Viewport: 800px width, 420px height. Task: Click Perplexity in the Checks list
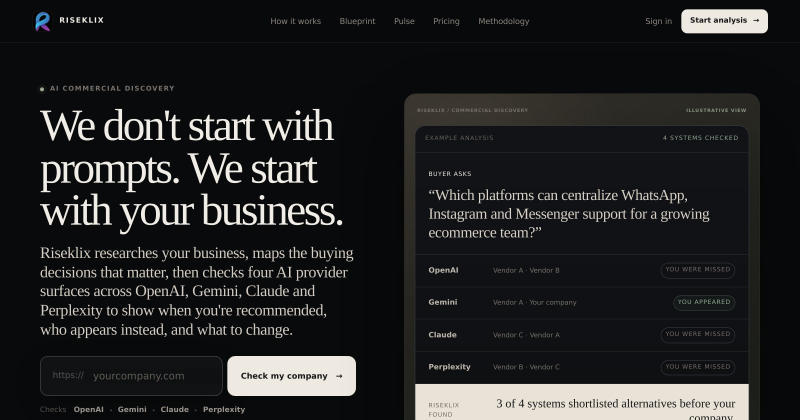point(224,409)
